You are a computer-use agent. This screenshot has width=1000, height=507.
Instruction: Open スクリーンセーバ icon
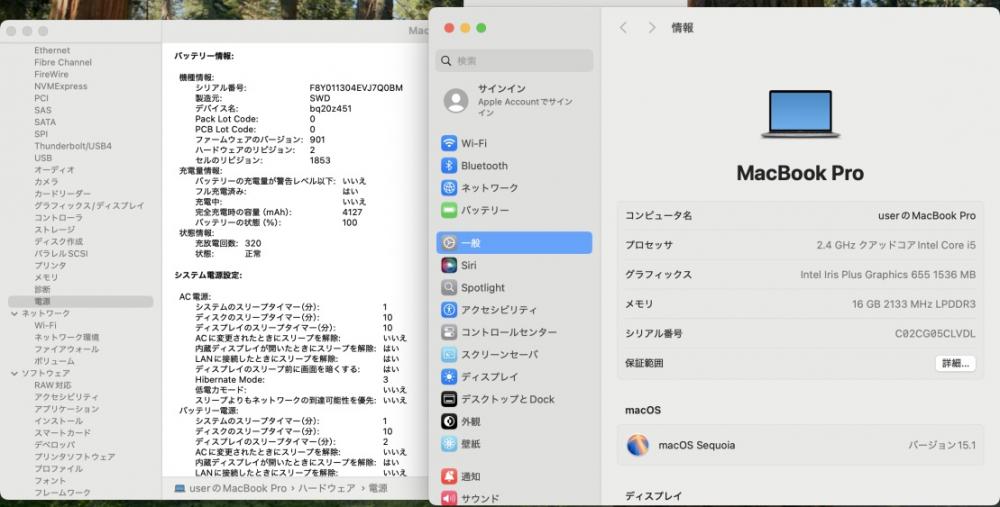(449, 355)
